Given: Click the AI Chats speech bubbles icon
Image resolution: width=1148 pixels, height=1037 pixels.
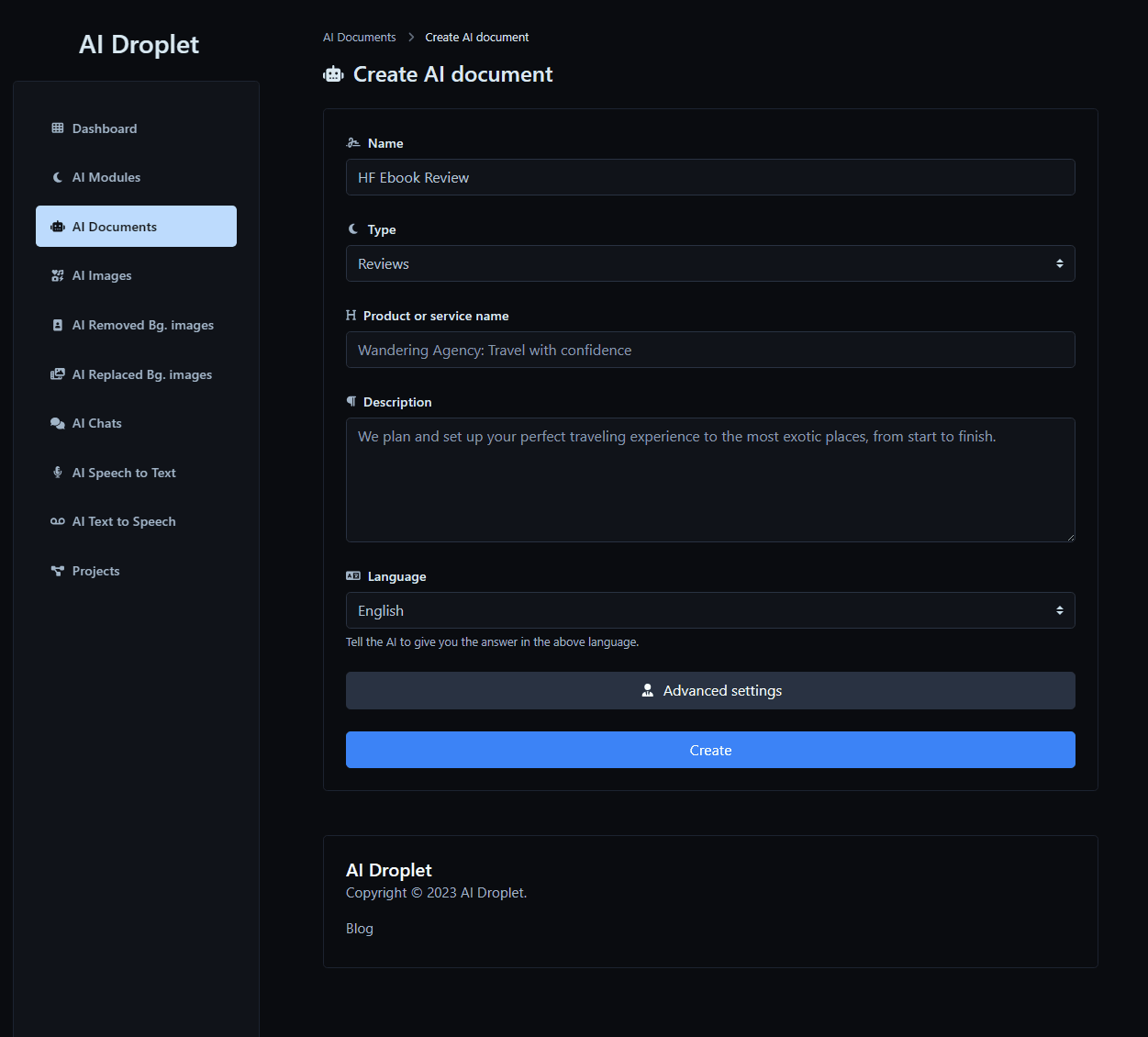Looking at the screenshot, I should click(58, 423).
